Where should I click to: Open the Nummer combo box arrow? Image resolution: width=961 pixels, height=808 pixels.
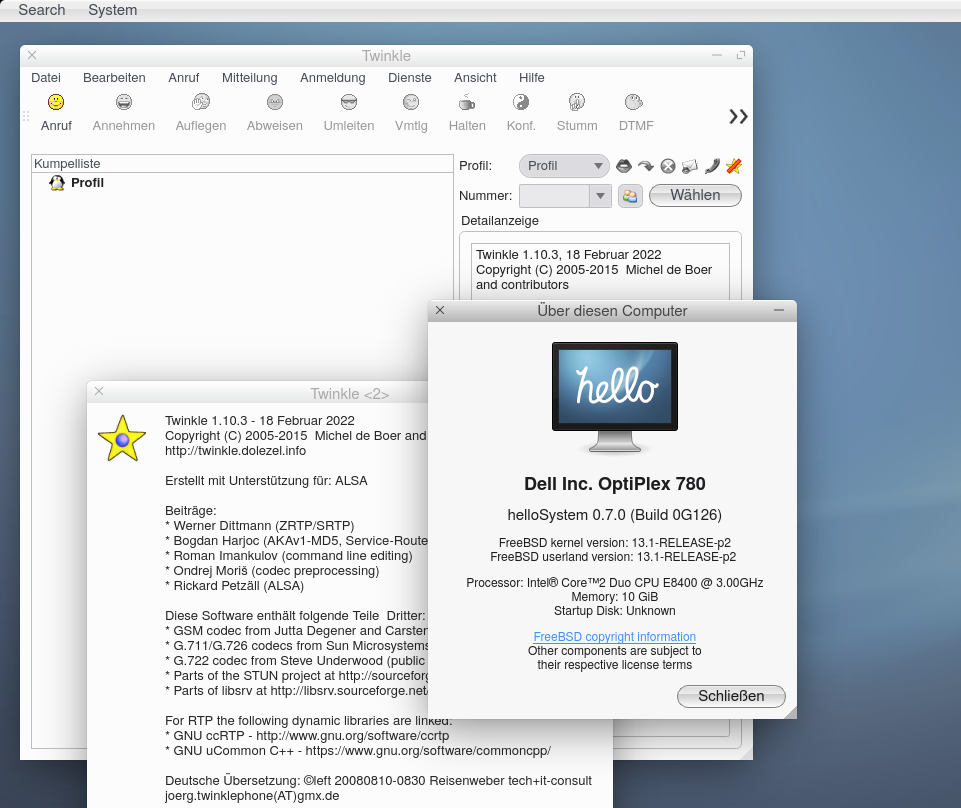click(600, 196)
